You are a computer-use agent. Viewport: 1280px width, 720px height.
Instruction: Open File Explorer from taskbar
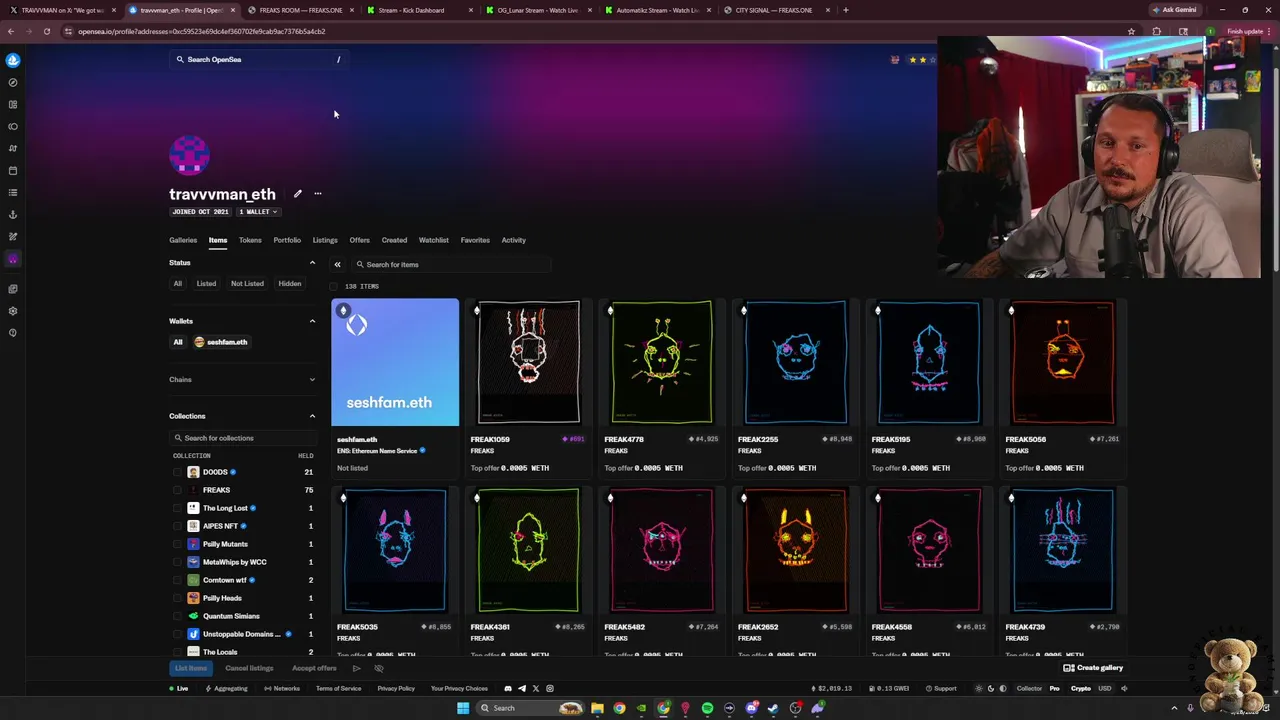(597, 708)
